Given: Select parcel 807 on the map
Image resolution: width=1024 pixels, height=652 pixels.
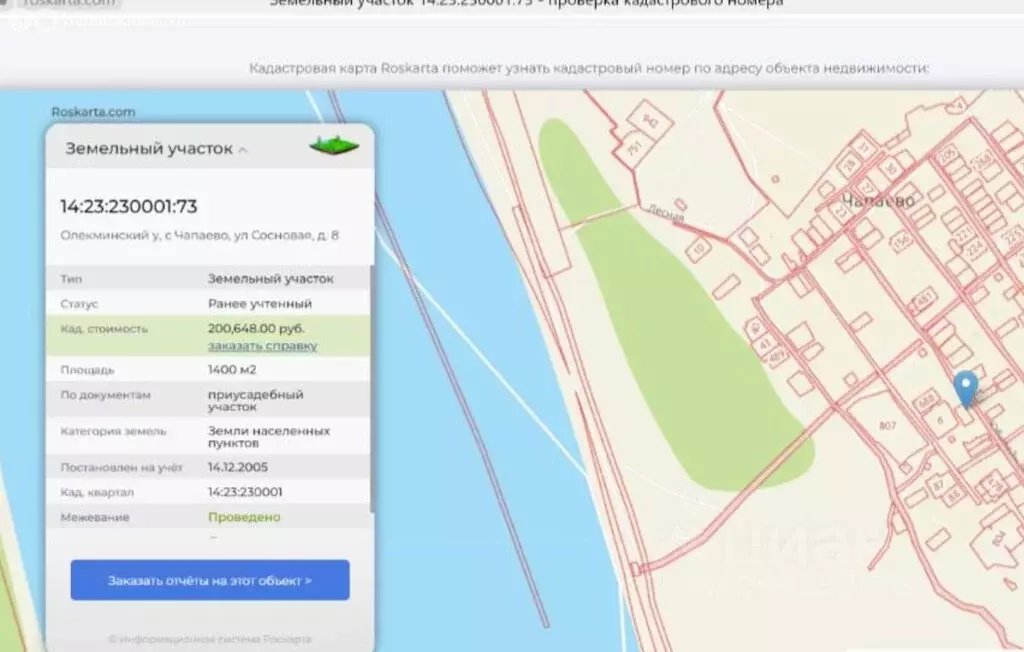Looking at the screenshot, I should pyautogui.click(x=888, y=425).
